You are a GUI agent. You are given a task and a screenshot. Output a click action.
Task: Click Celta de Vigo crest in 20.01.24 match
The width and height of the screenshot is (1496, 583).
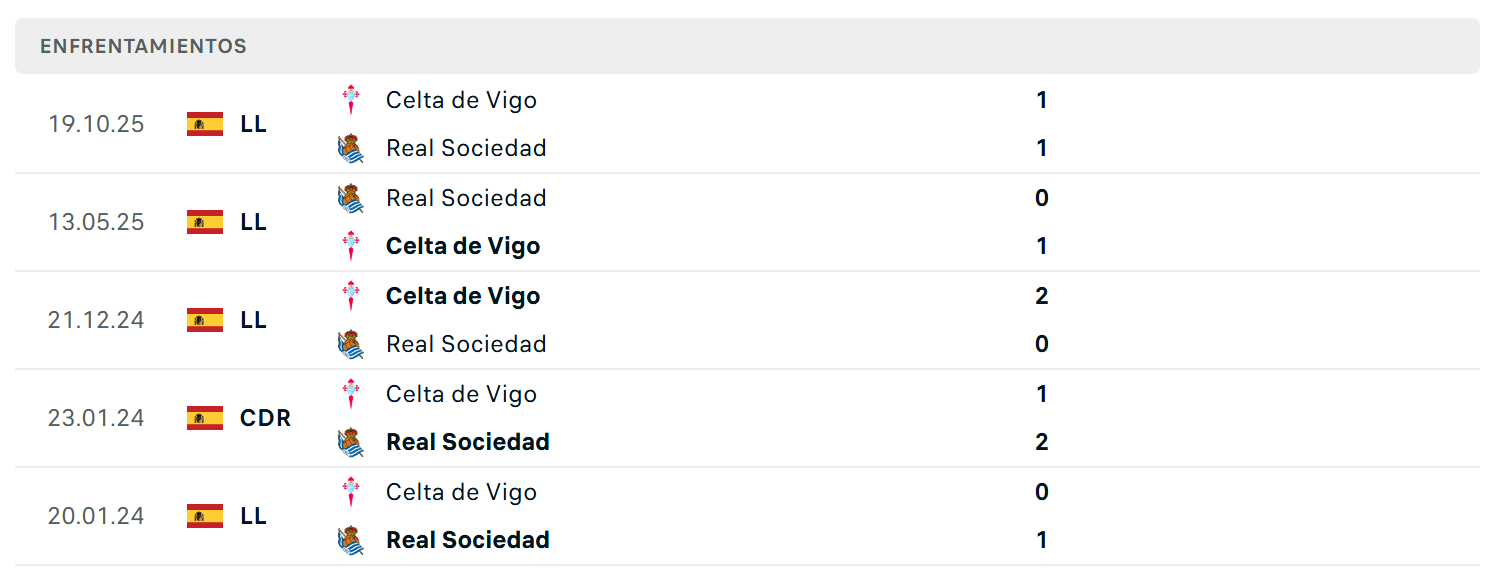tap(351, 492)
